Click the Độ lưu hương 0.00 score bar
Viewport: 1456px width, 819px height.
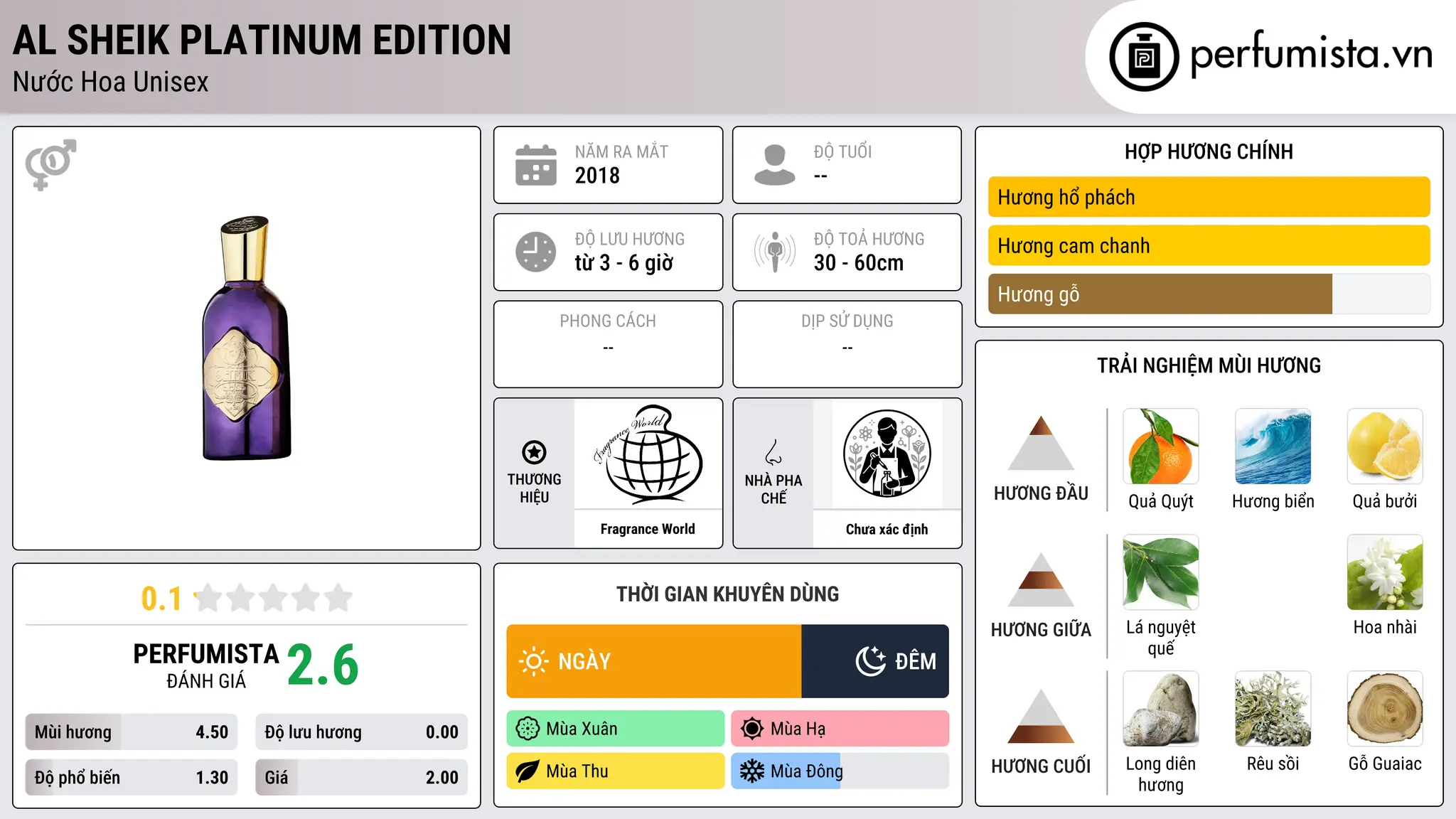tap(362, 732)
